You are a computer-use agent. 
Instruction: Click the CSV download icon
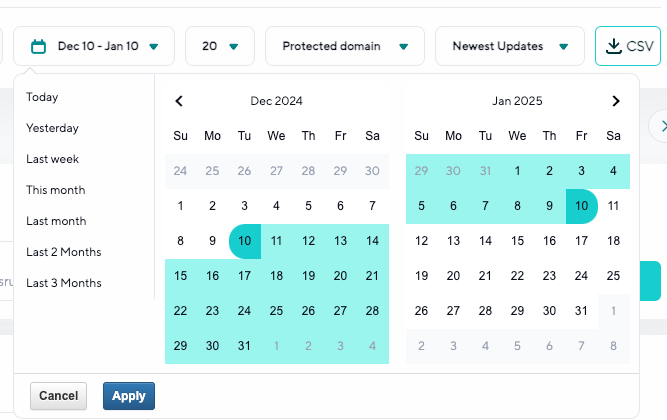(612, 46)
